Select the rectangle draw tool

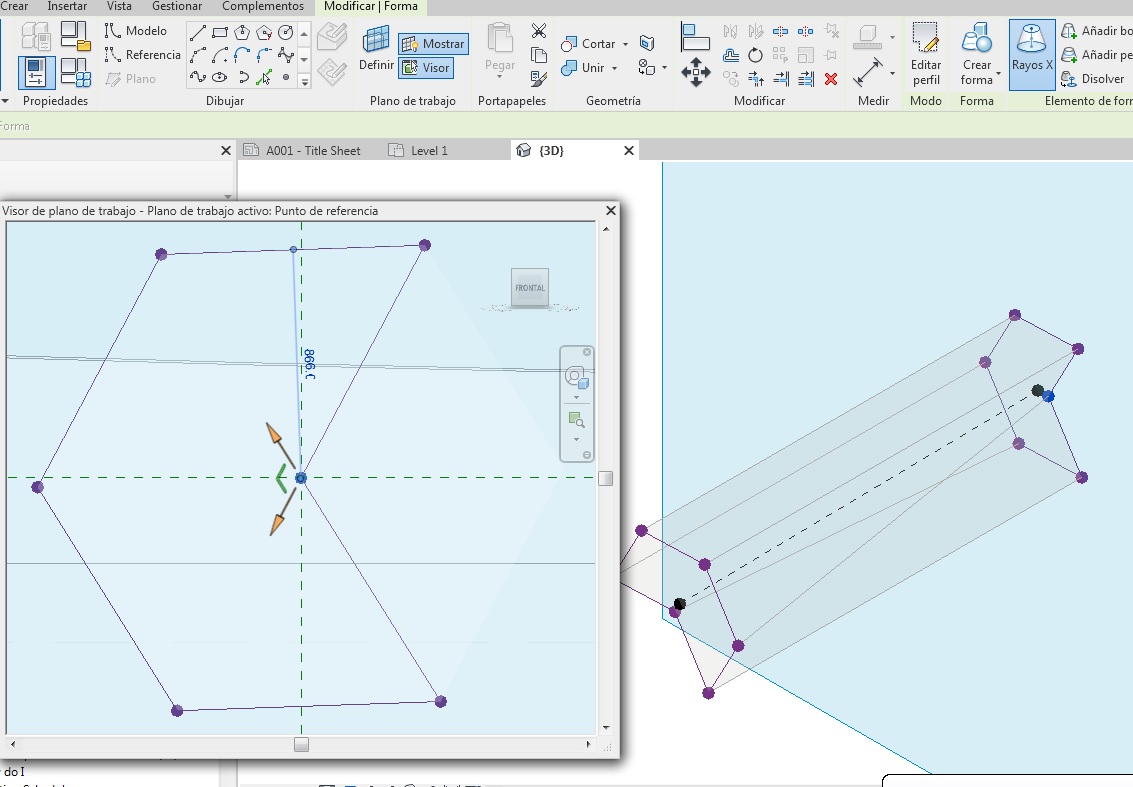click(x=221, y=33)
